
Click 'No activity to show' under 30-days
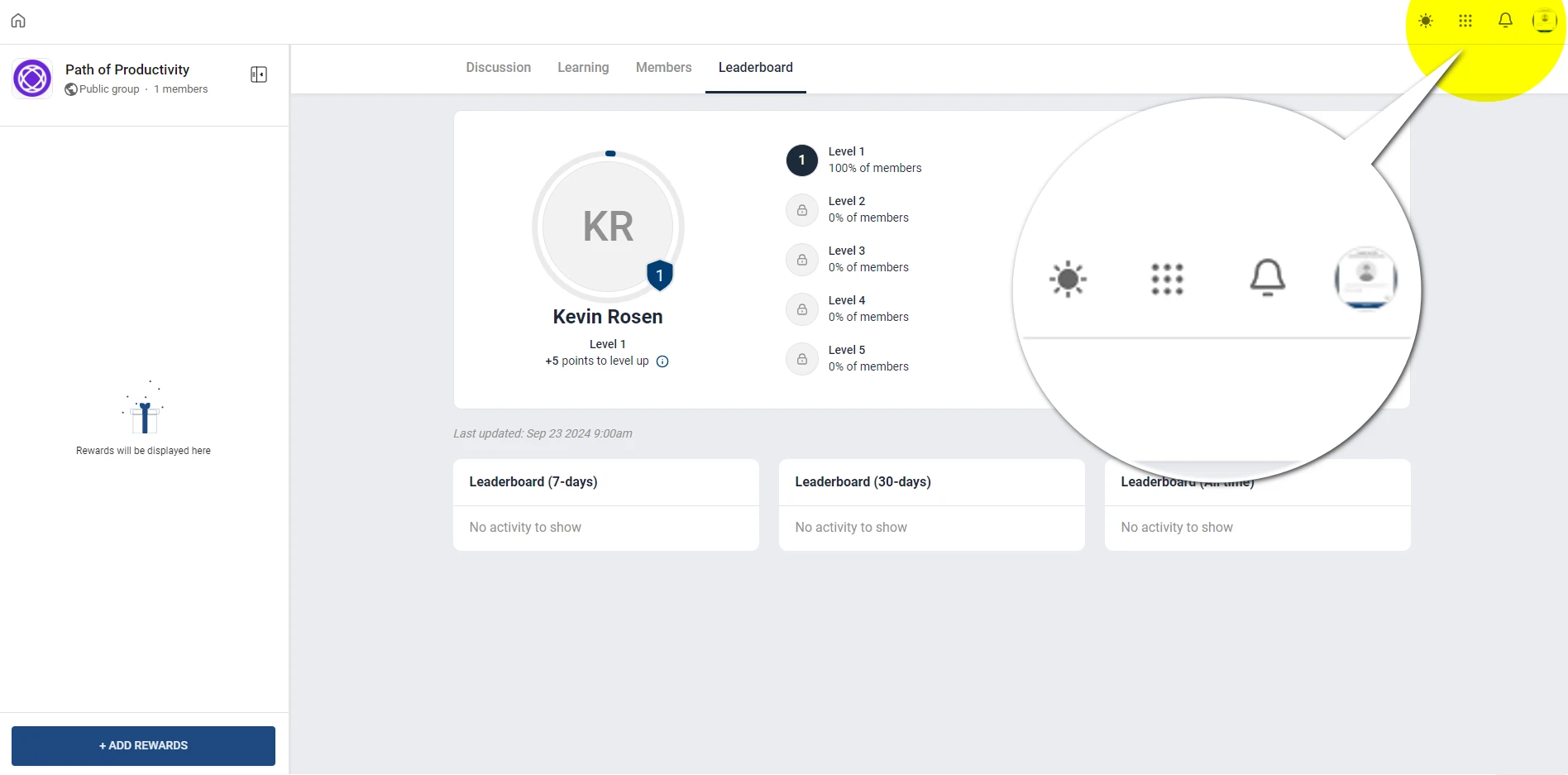pos(851,528)
